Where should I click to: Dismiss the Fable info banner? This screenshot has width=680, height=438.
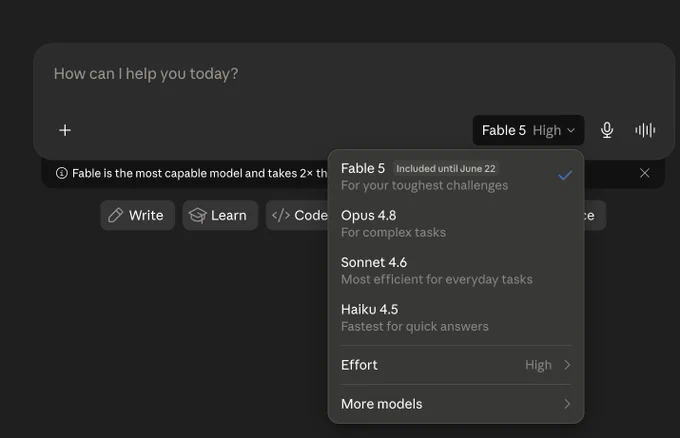point(644,173)
